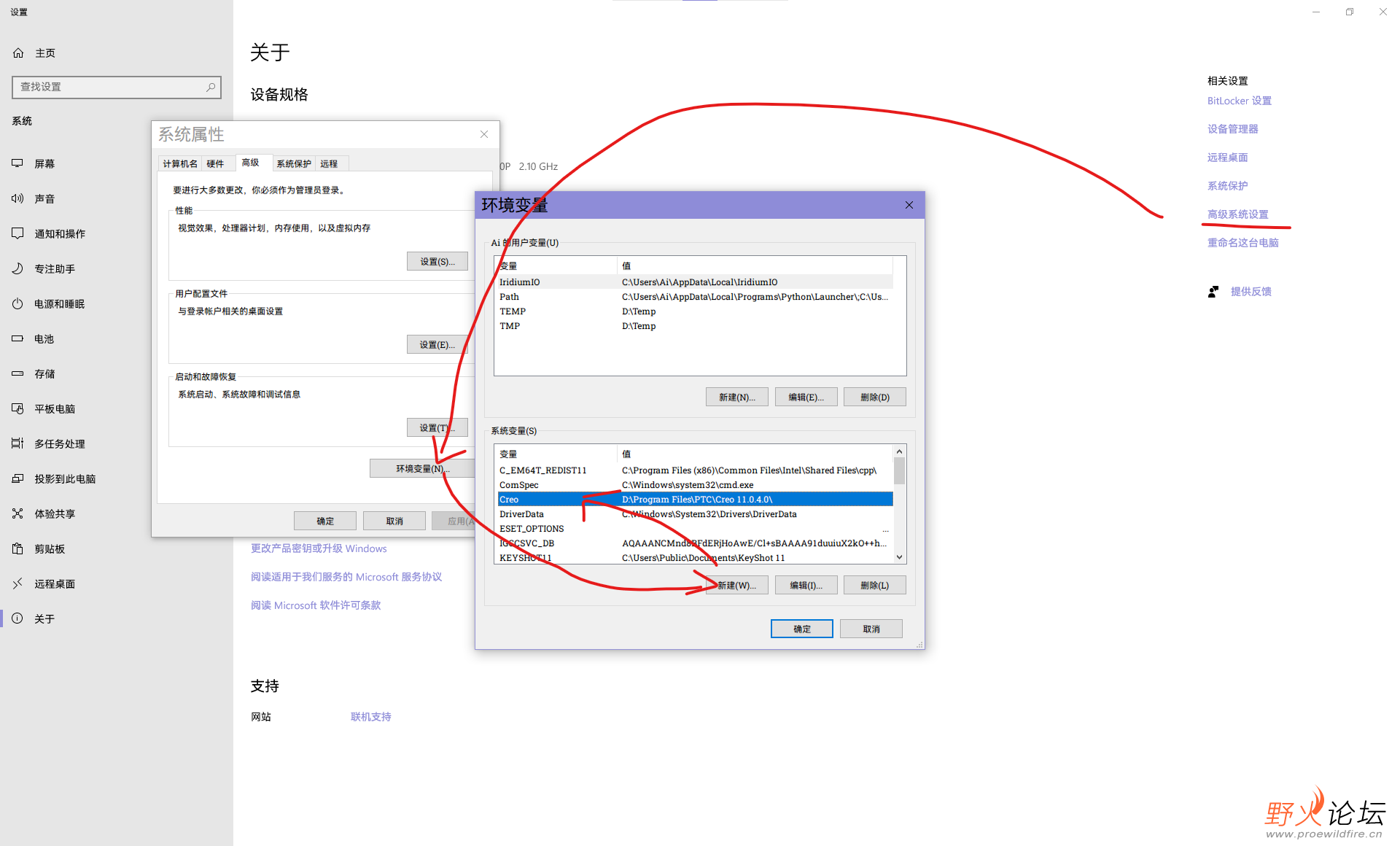The width and height of the screenshot is (1400, 846).
Task: Click 重命名这台电脑 link
Action: point(1242,242)
